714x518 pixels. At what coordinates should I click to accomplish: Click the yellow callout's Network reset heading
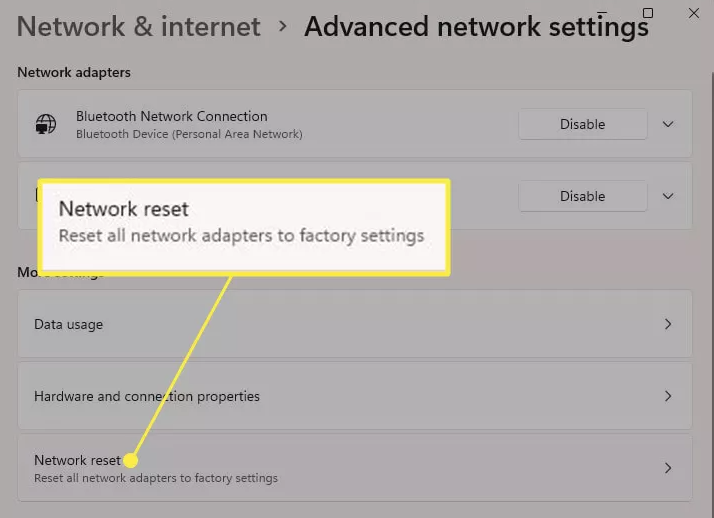[124, 208]
